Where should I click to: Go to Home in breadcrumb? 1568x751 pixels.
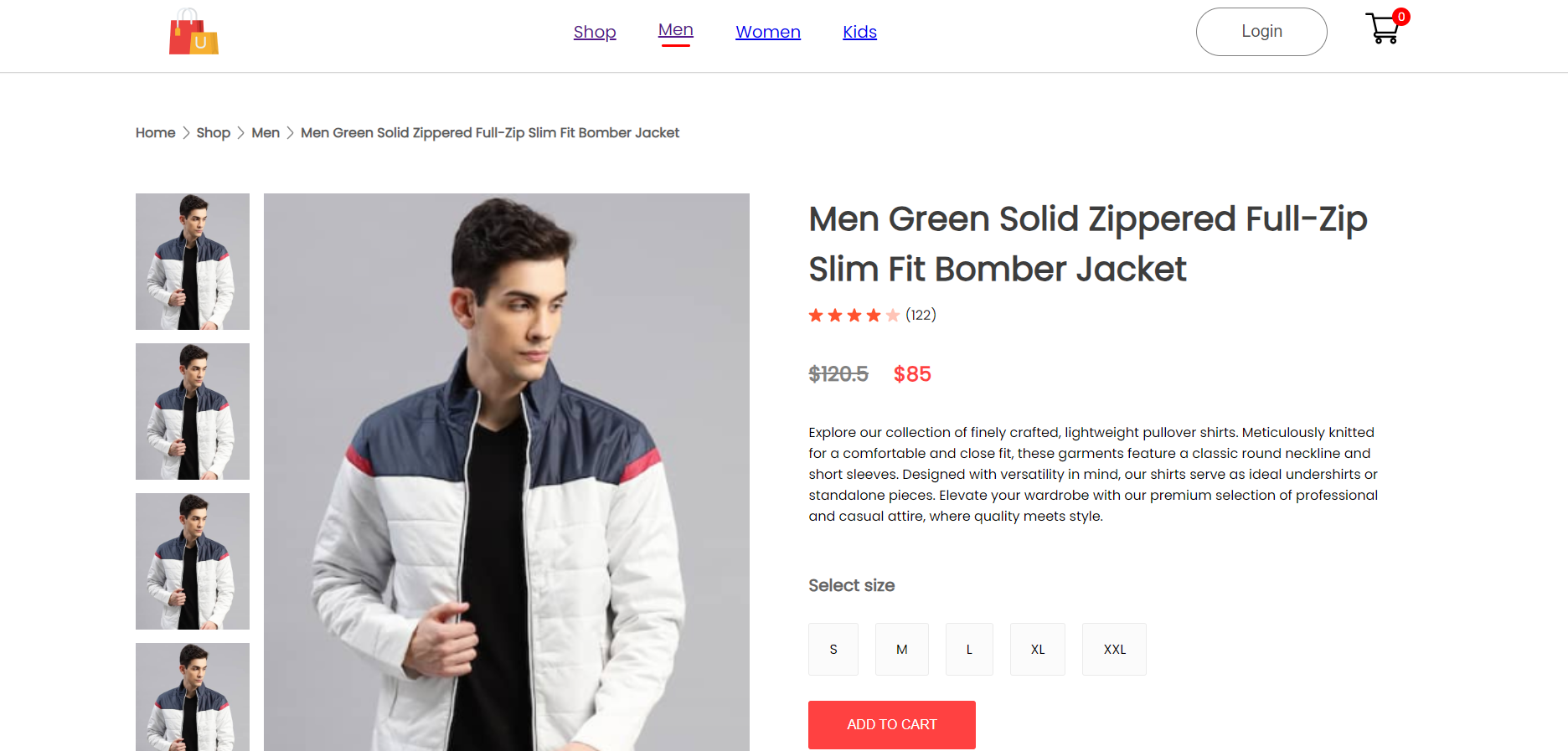(156, 133)
